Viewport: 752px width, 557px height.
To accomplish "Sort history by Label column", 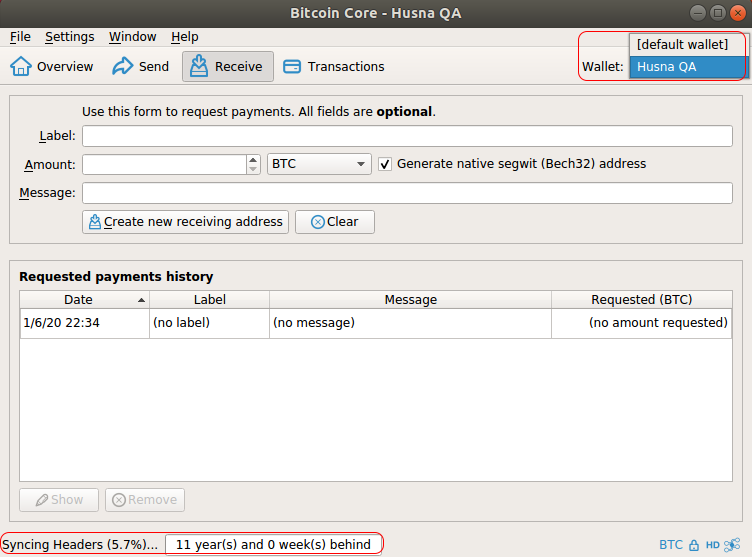I will pos(210,300).
